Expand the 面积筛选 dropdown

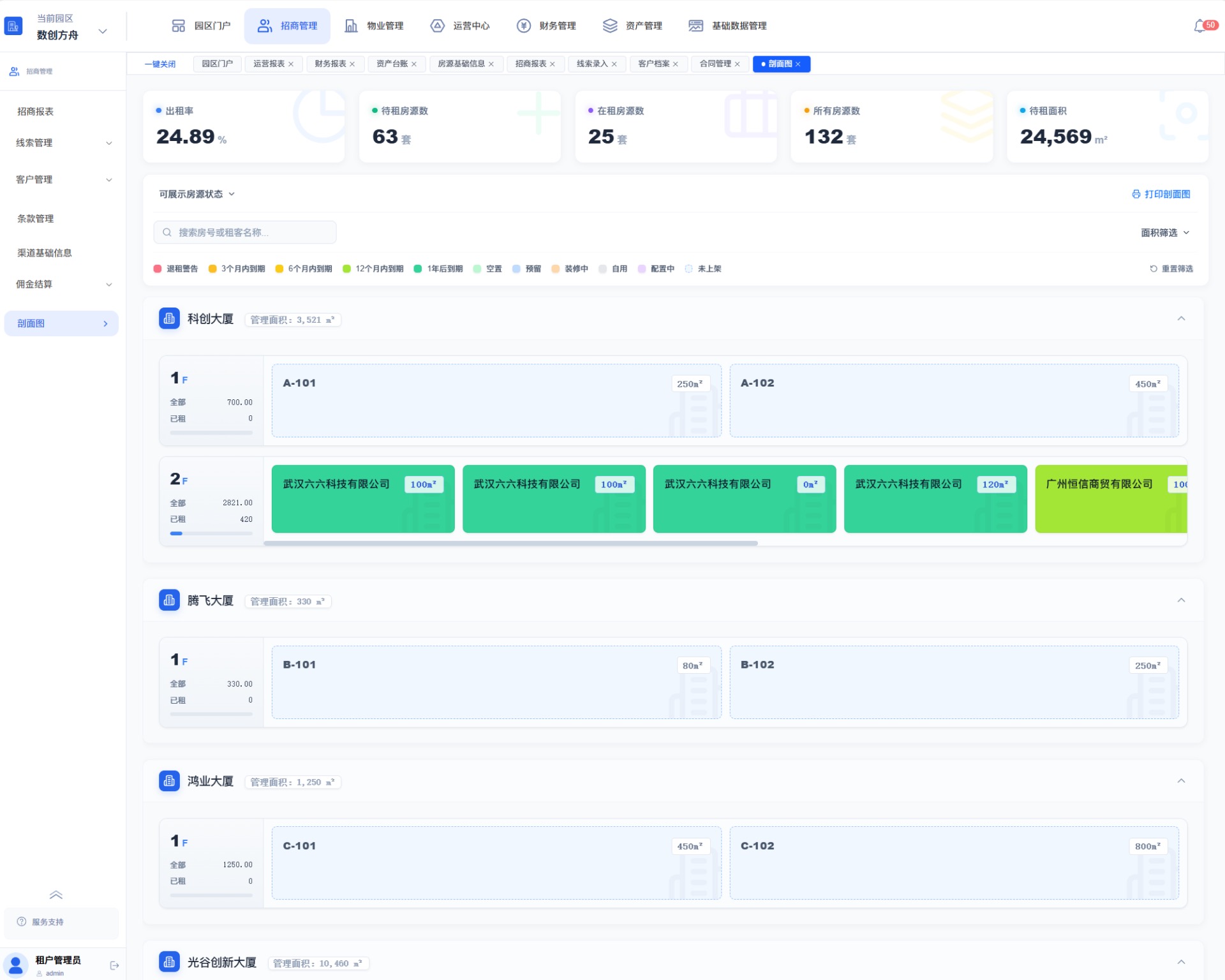pos(1165,233)
